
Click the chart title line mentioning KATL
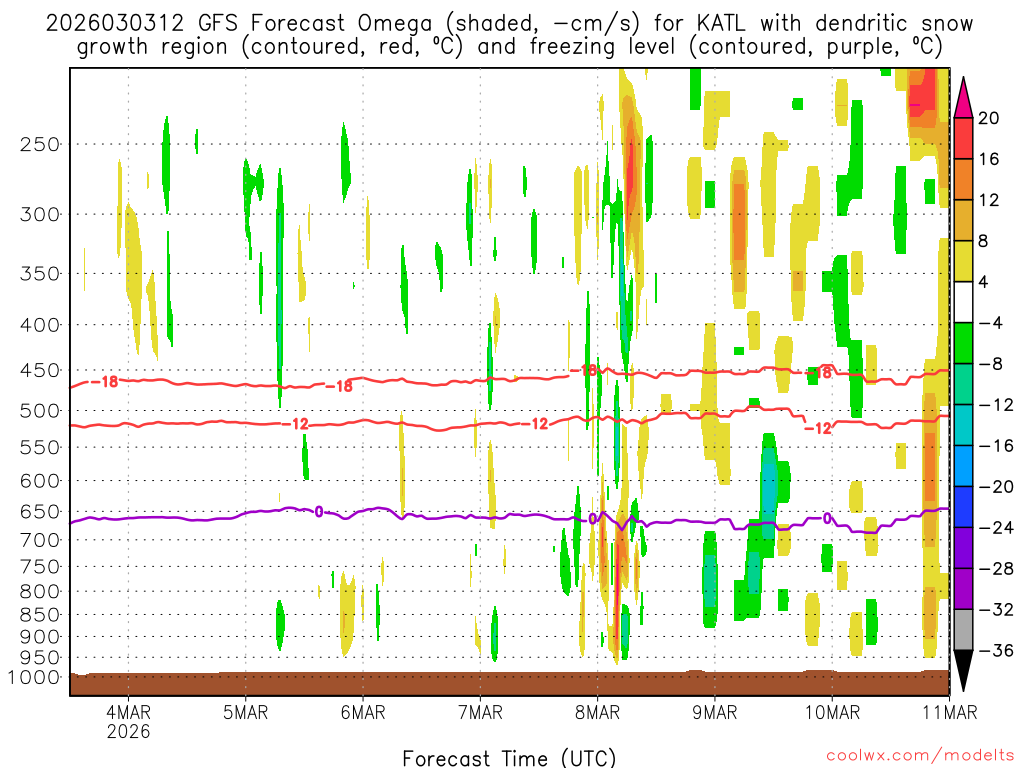tap(509, 24)
